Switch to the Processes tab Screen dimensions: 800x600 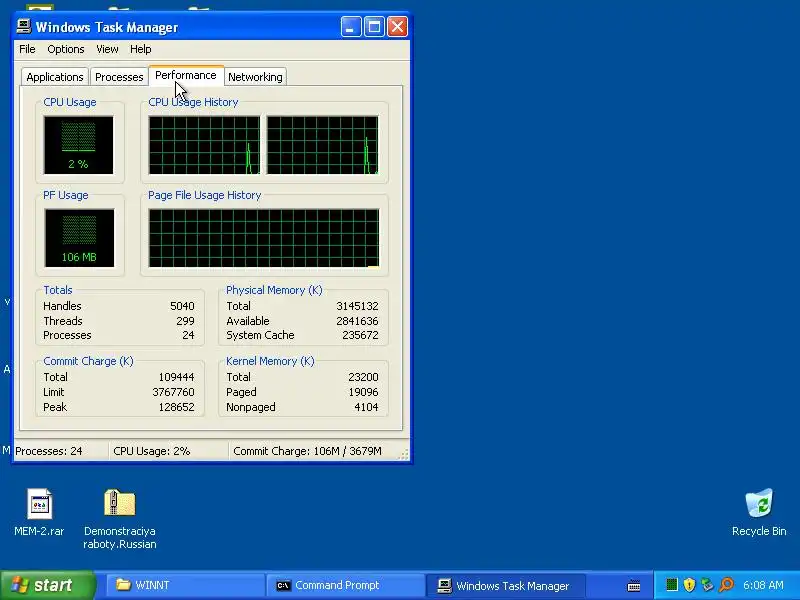(x=119, y=77)
